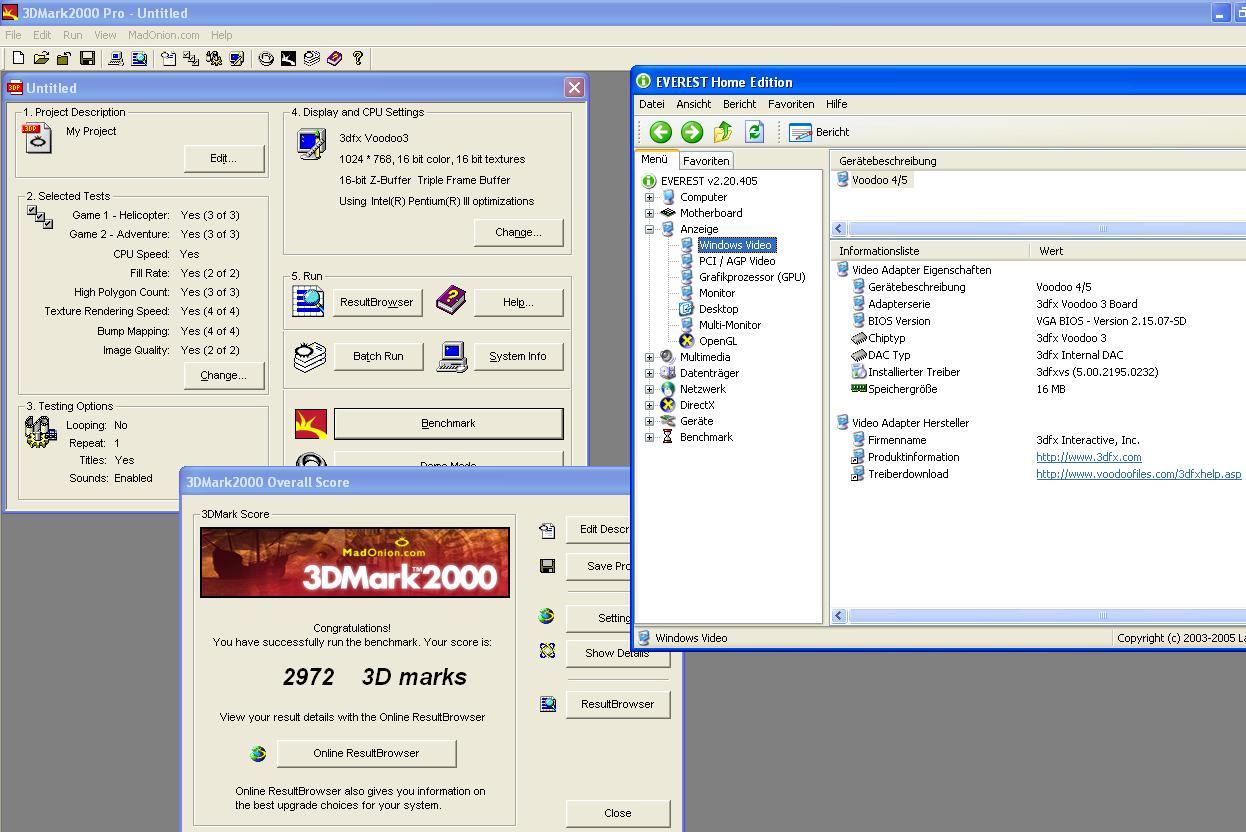Click the ResultBrowser toolbar icon

point(139,59)
